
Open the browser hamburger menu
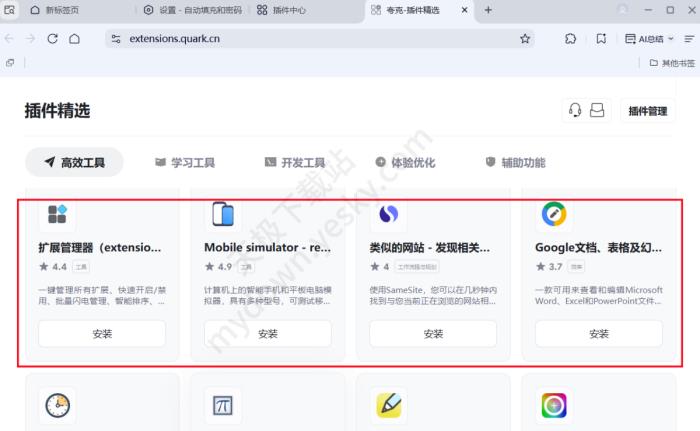point(686,39)
